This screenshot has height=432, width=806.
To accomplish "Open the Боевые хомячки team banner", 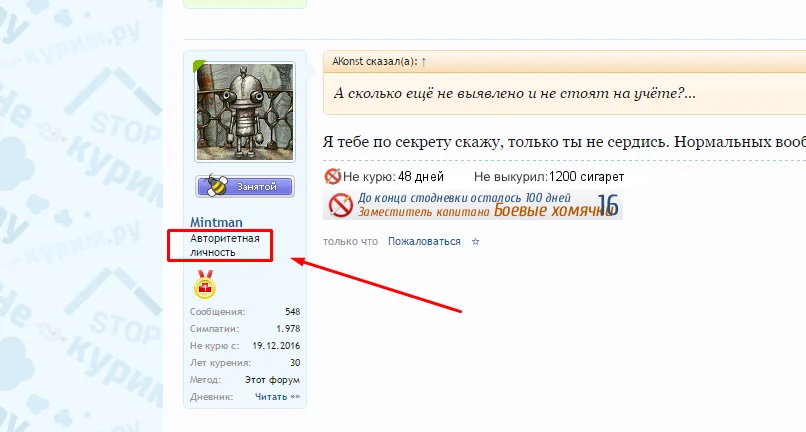I will (x=472, y=205).
